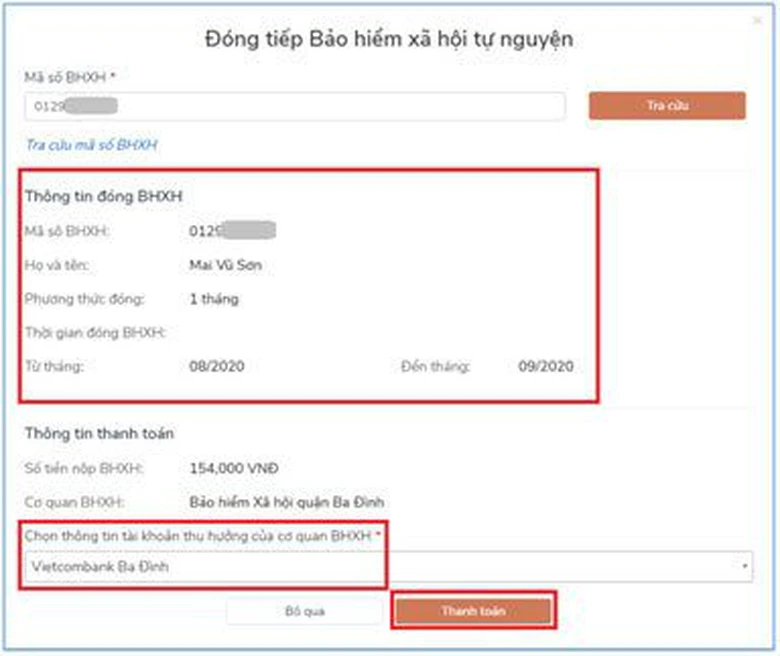Open the Tra cứu mã số BHXH link
780x656 pixels.
pyautogui.click(x=91, y=145)
